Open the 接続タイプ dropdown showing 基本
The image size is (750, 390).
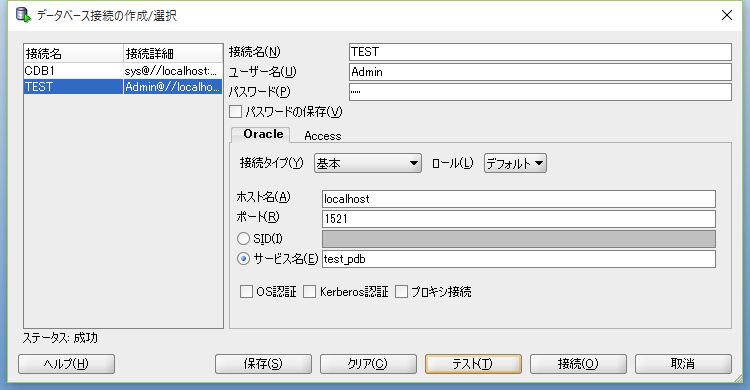tap(367, 163)
